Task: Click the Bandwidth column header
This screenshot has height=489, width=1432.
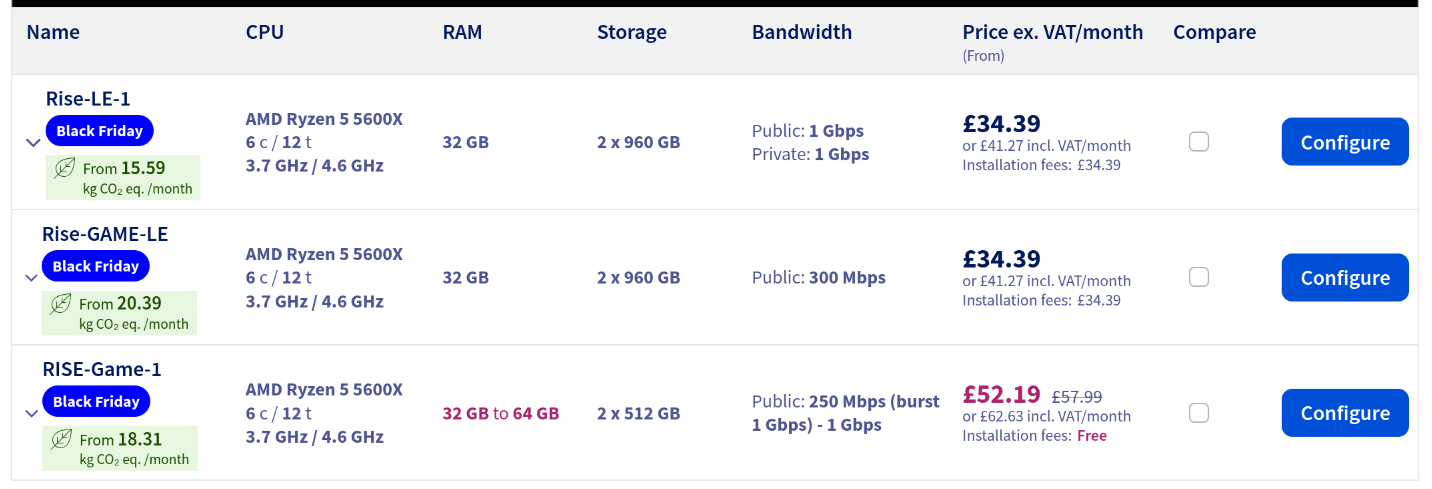Action: (801, 32)
